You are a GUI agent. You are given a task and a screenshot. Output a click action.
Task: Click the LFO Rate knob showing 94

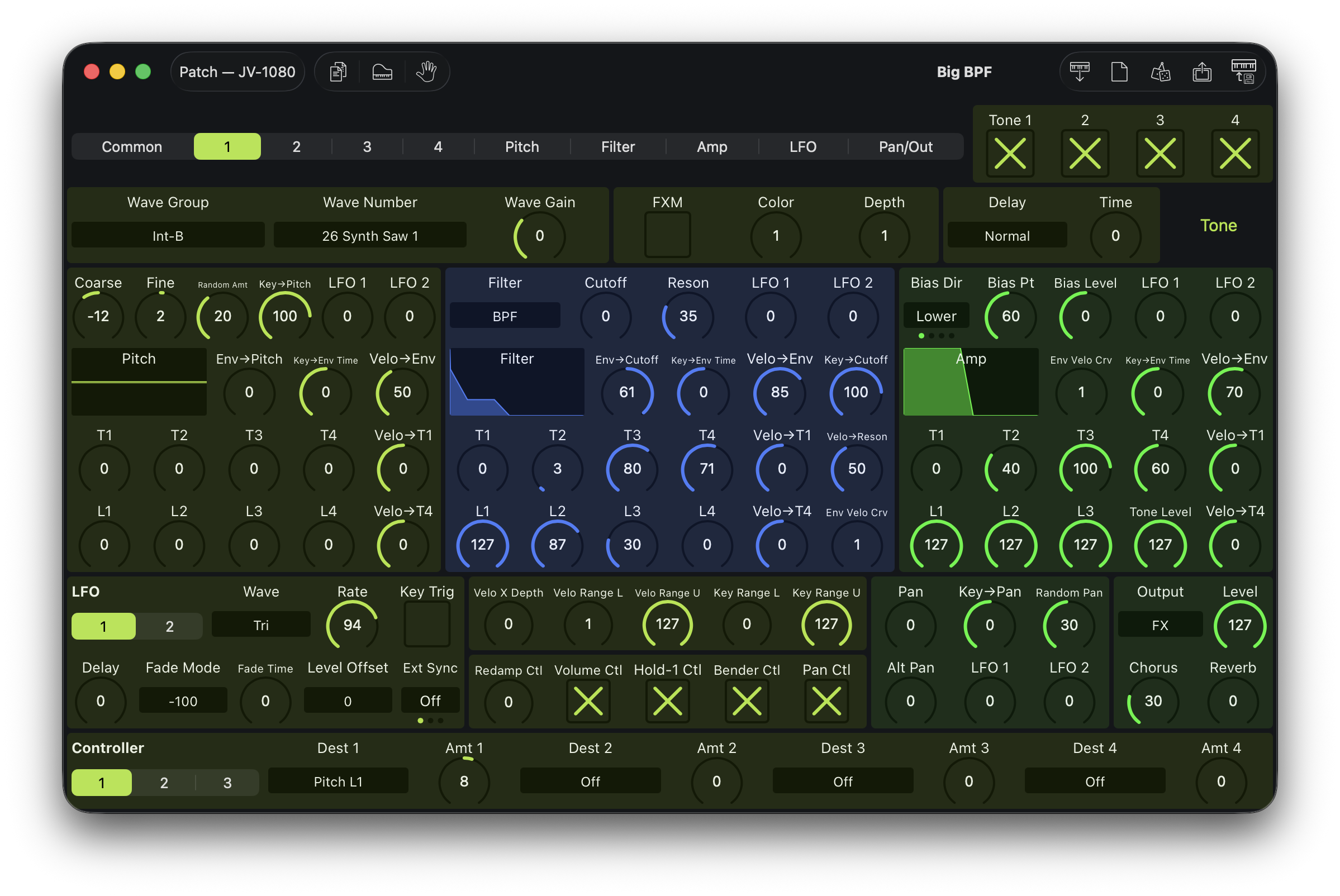(x=352, y=625)
